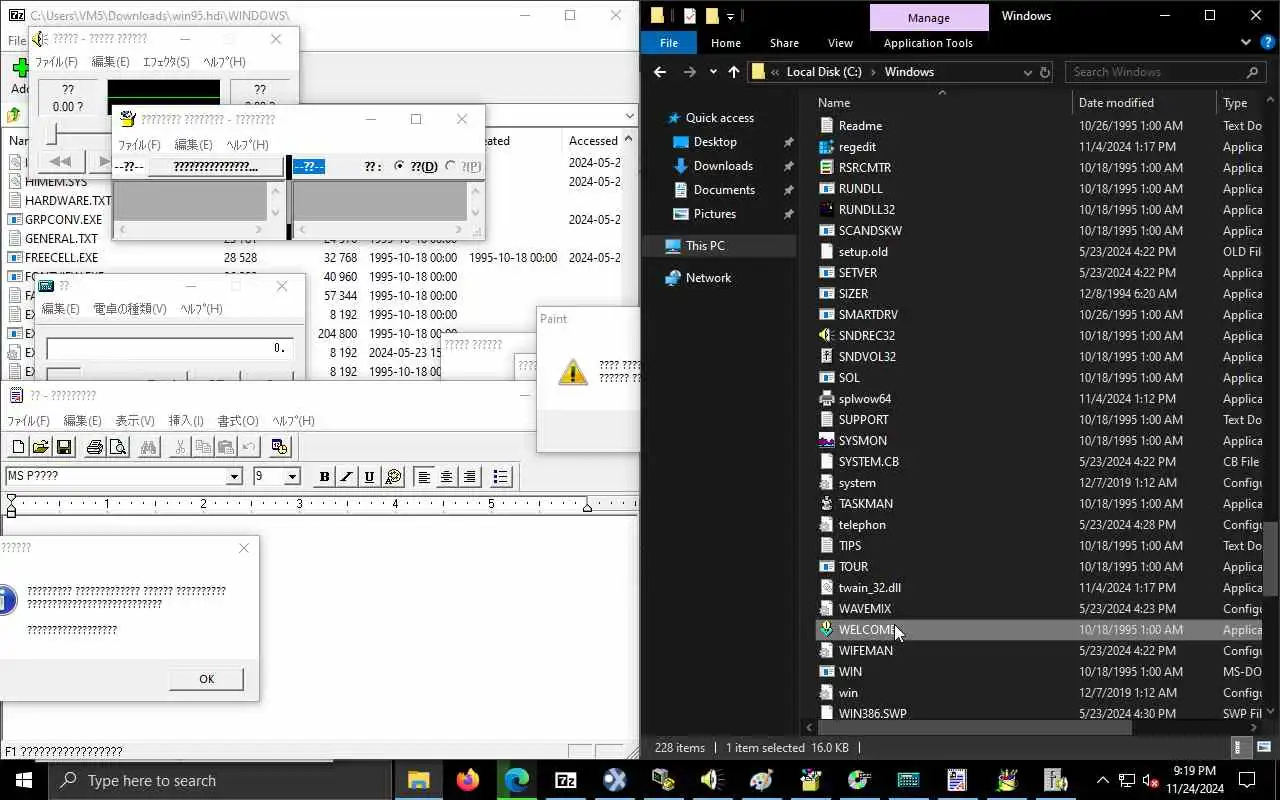The width and height of the screenshot is (1280, 800).
Task: Open the MS P font name dropdown
Action: pyautogui.click(x=234, y=477)
